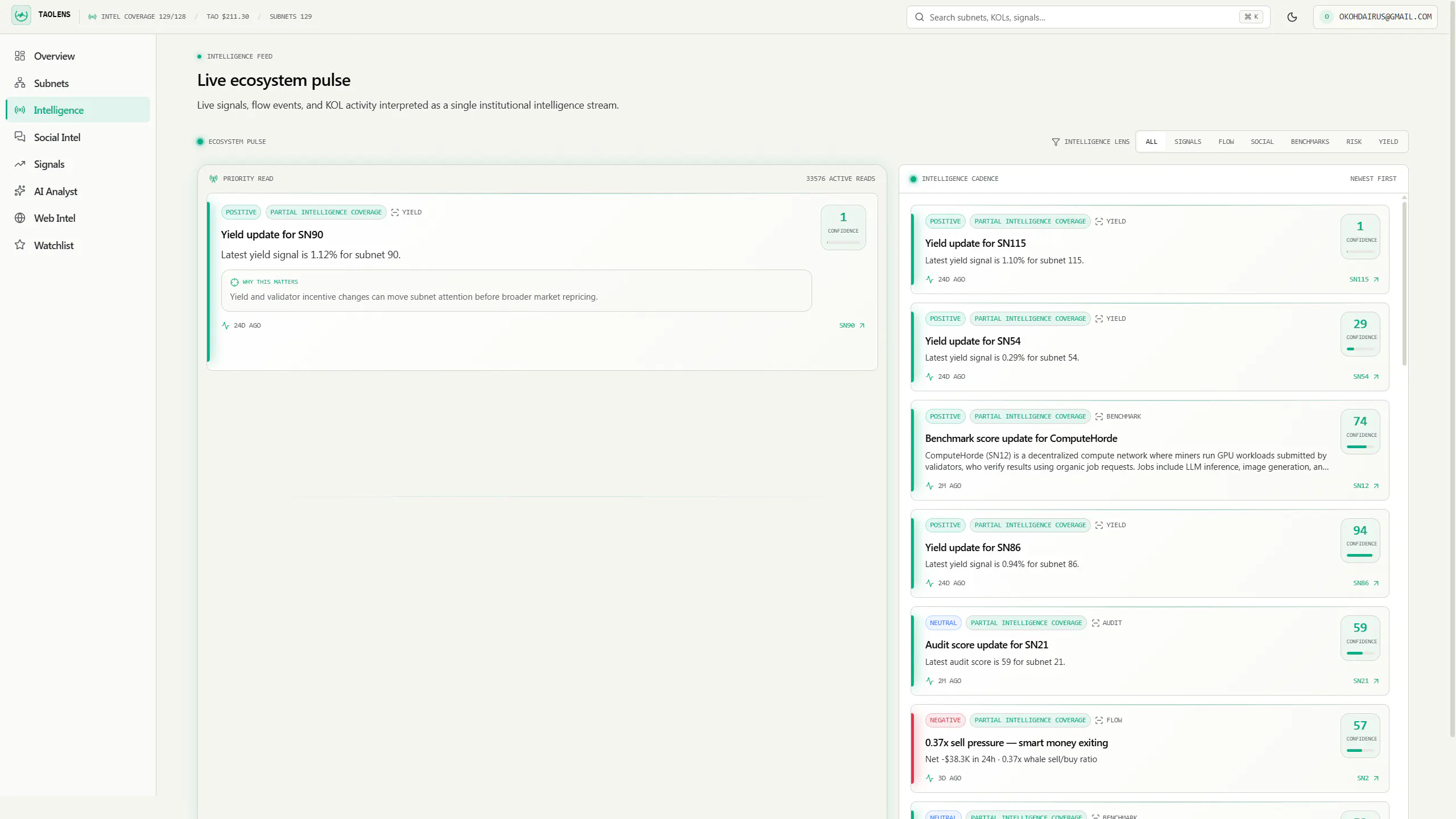Click scan icon beside AUDIT tag
Screen dimensions: 1456x819
pos(1095,623)
